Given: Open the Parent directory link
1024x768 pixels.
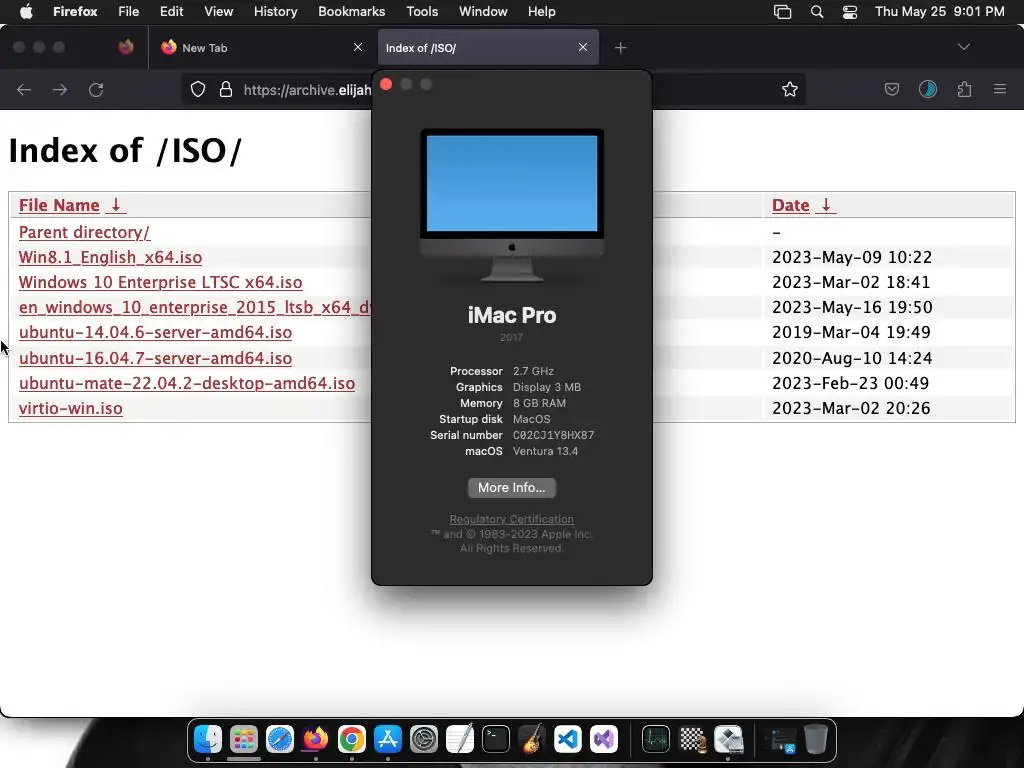Looking at the screenshot, I should (84, 232).
